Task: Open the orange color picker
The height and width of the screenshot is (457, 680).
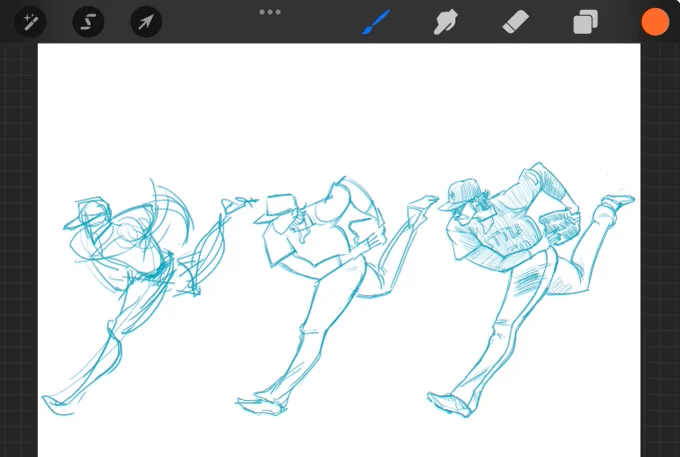Action: 655,22
